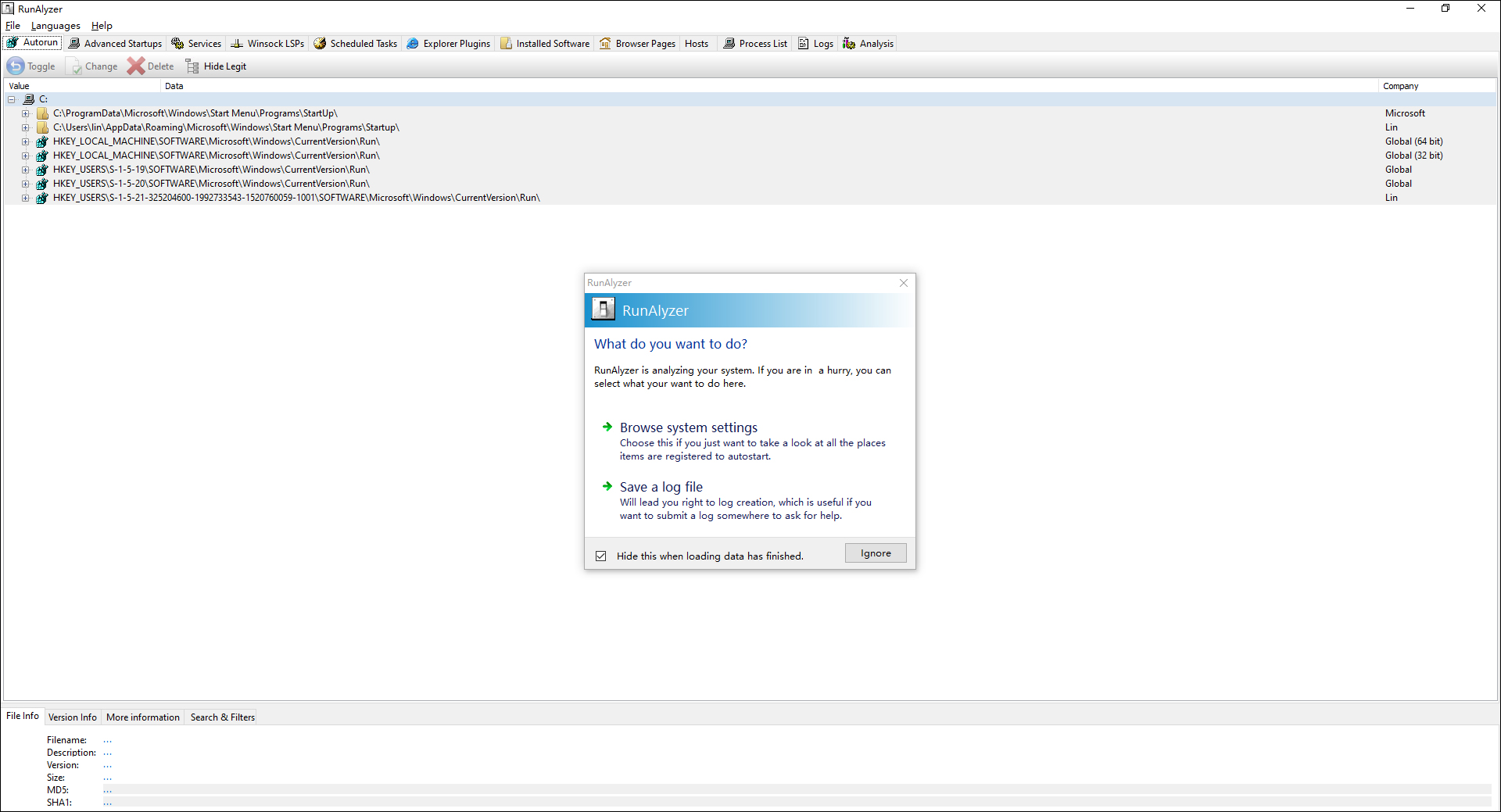Click the Filename label in File Info

pyautogui.click(x=66, y=740)
